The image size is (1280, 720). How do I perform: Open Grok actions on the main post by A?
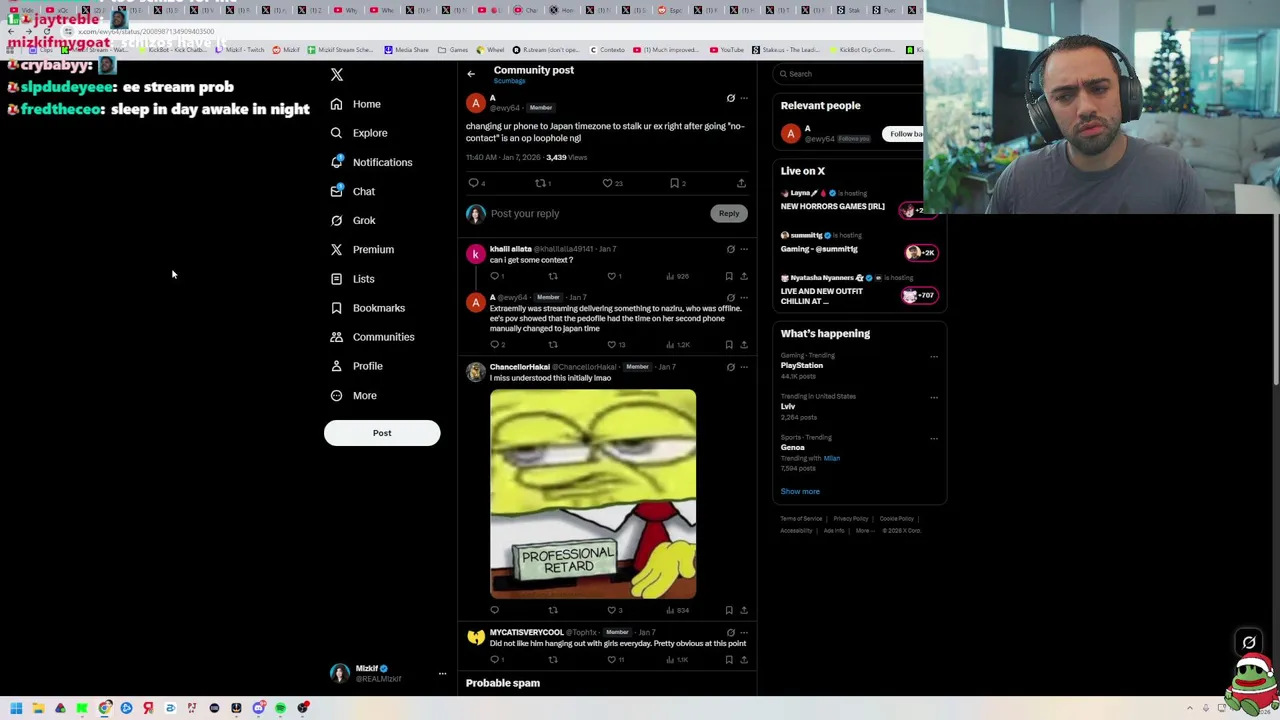point(730,99)
